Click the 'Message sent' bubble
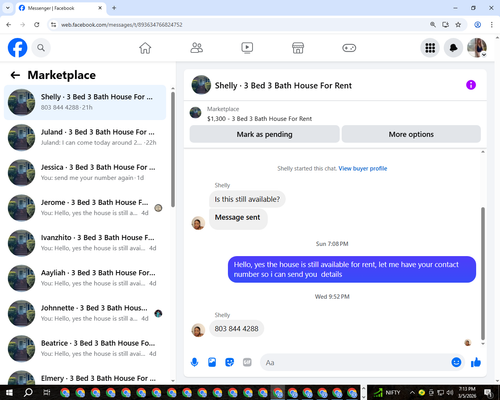Screen dimensions: 500x400 pyautogui.click(x=237, y=218)
